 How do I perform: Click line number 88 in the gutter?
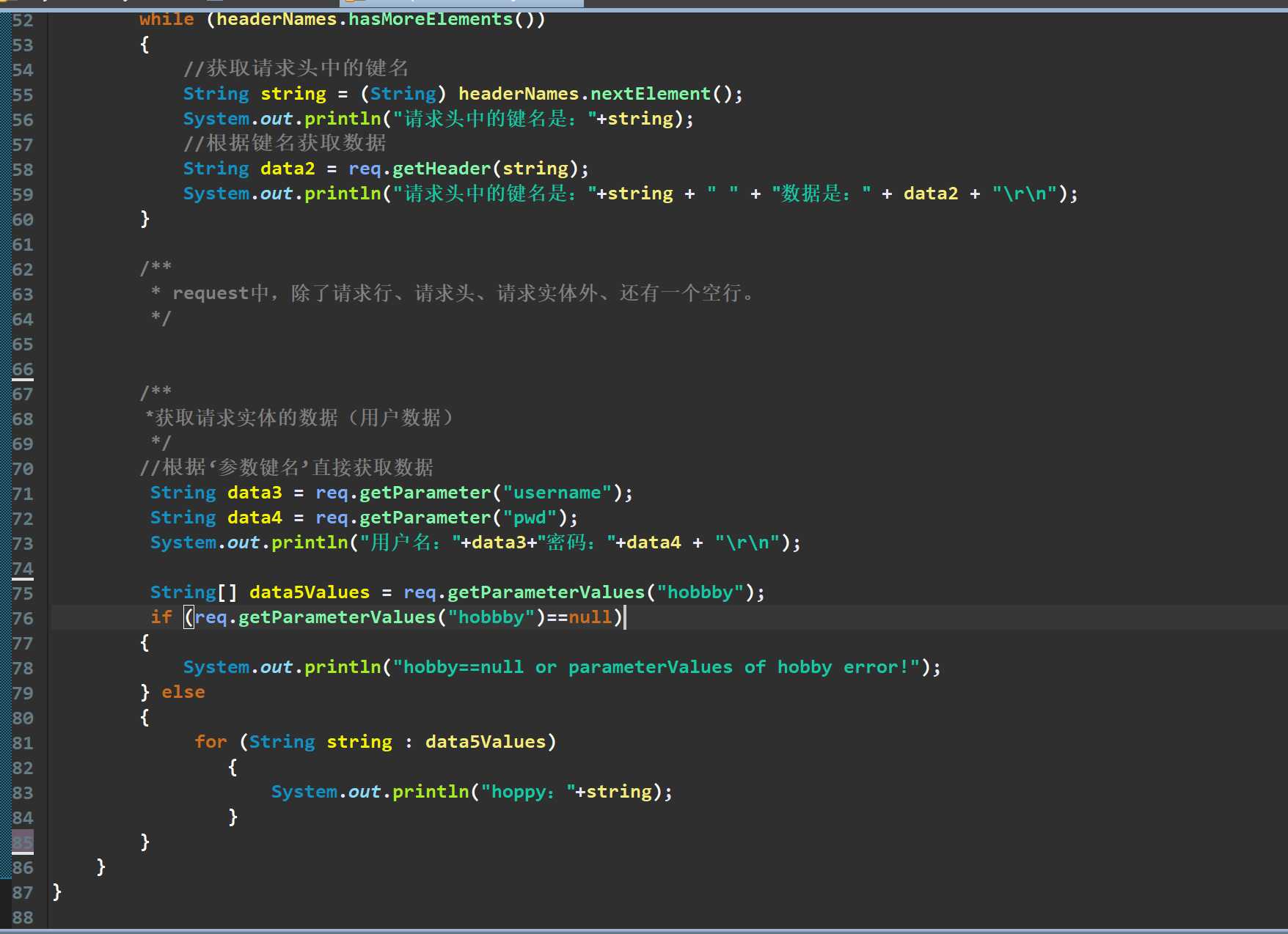23,917
